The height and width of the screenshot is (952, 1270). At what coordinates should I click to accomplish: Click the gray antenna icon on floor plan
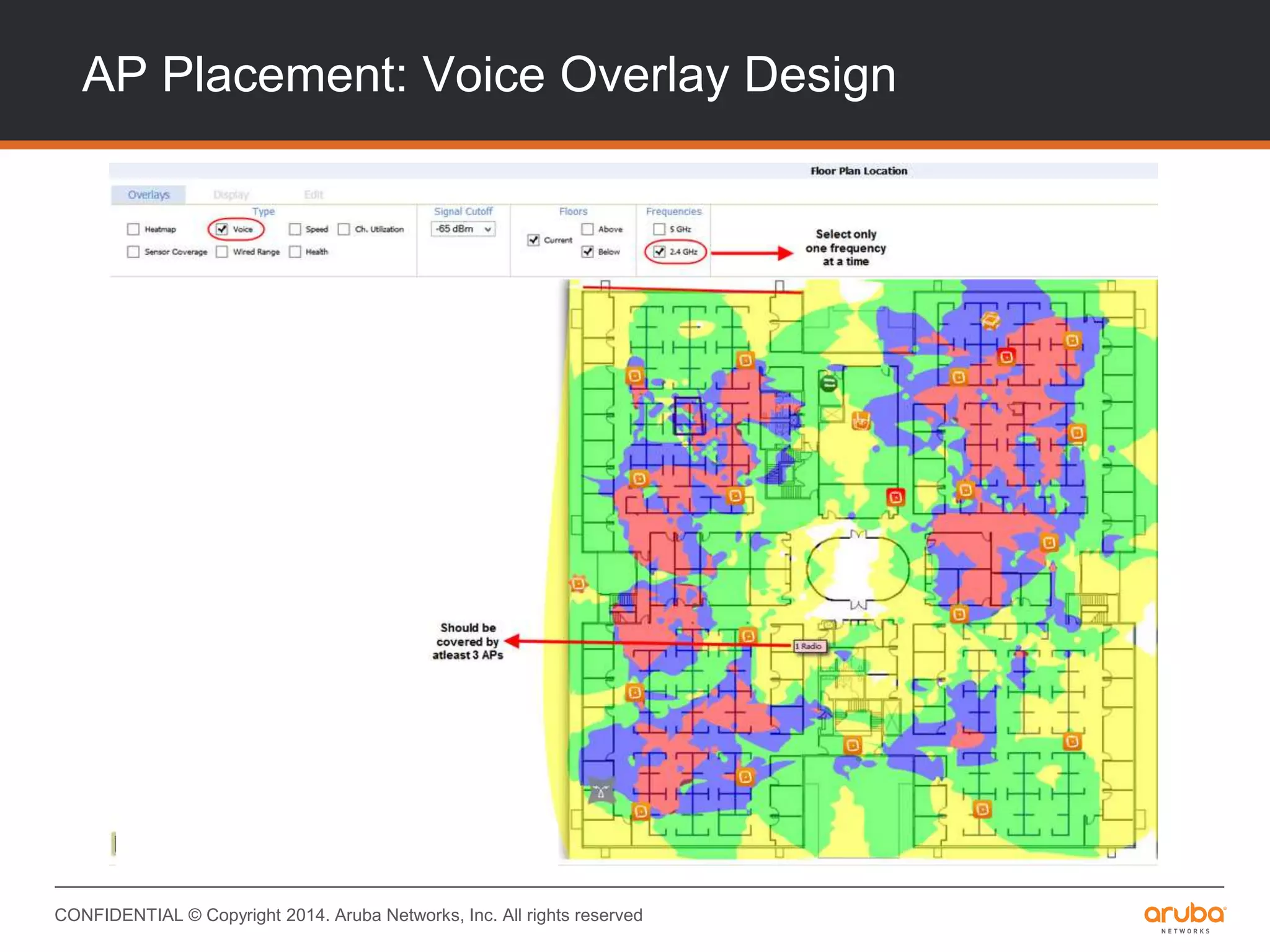click(x=600, y=790)
